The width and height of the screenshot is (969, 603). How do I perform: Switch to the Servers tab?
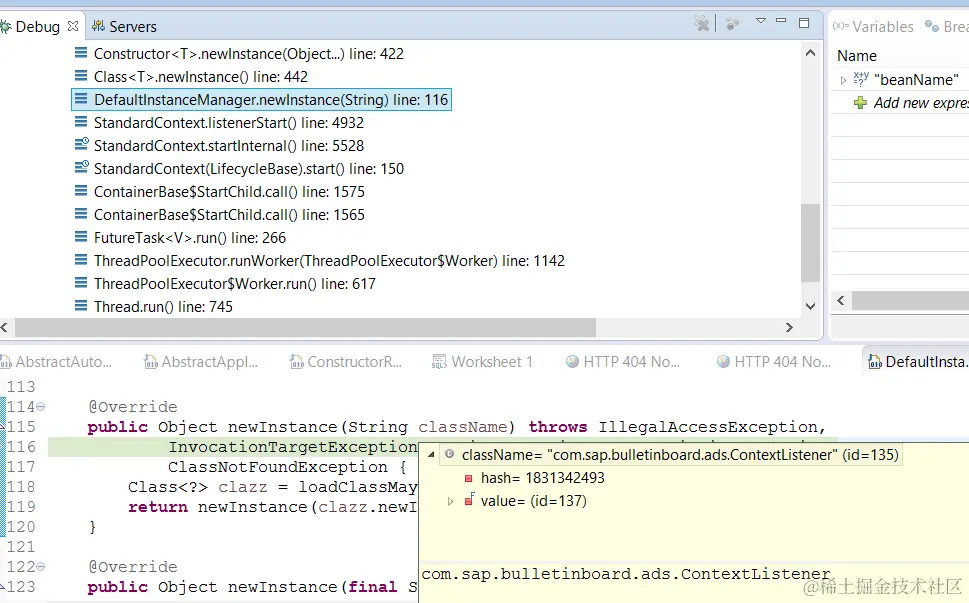(x=133, y=27)
